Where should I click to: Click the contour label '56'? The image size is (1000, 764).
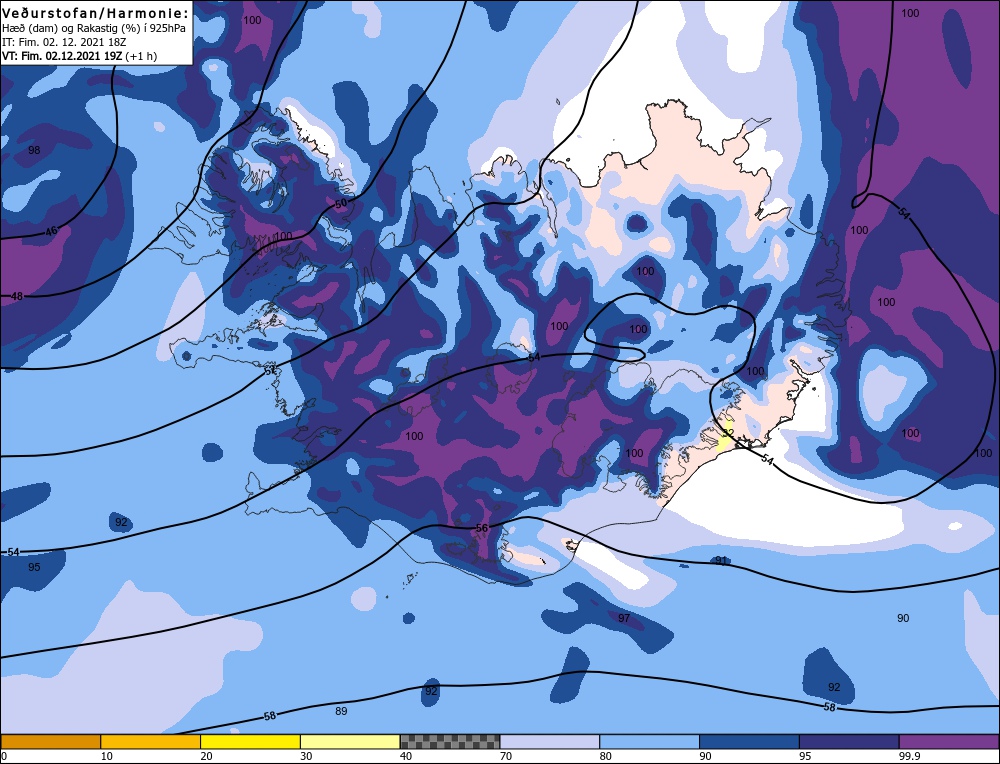(482, 528)
